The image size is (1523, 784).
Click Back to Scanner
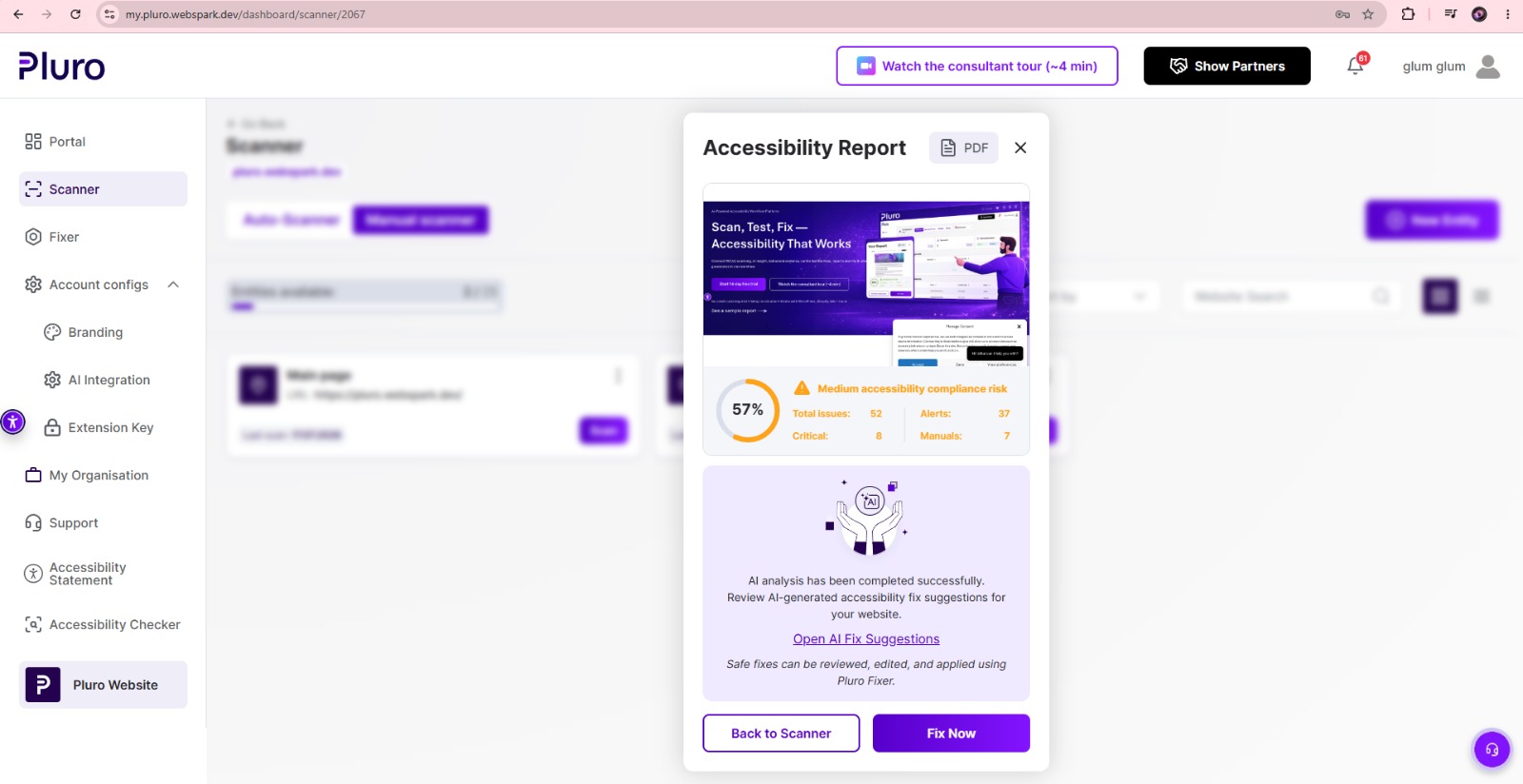click(781, 734)
